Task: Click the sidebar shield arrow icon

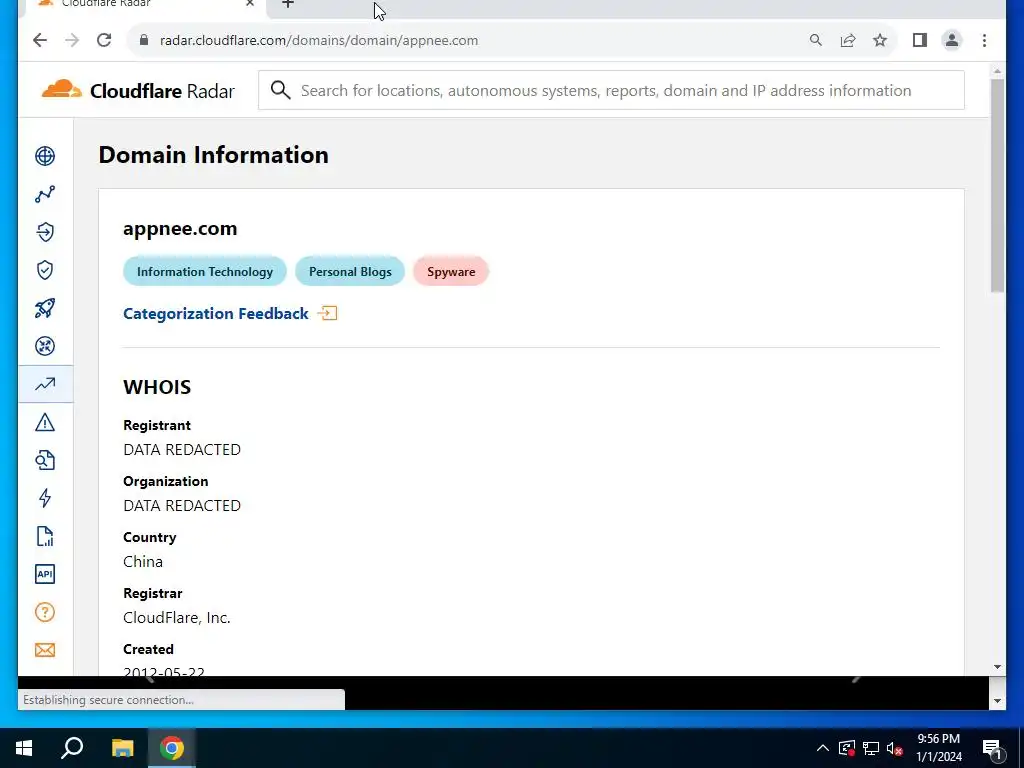Action: (x=45, y=232)
